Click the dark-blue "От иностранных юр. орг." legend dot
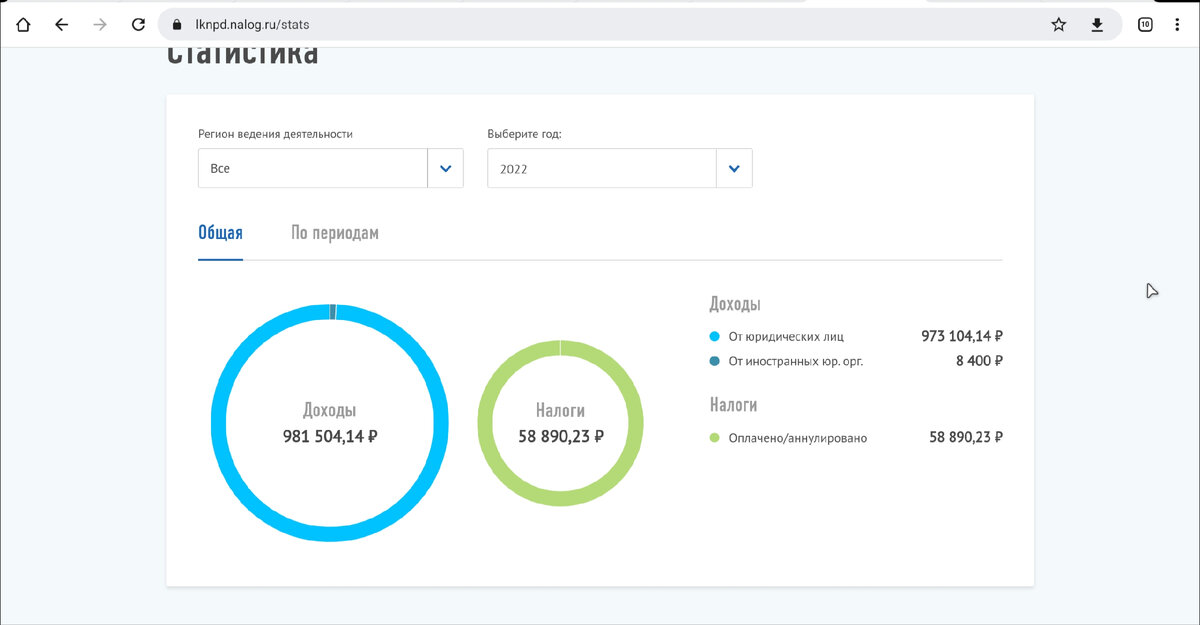1200x625 pixels. click(714, 361)
